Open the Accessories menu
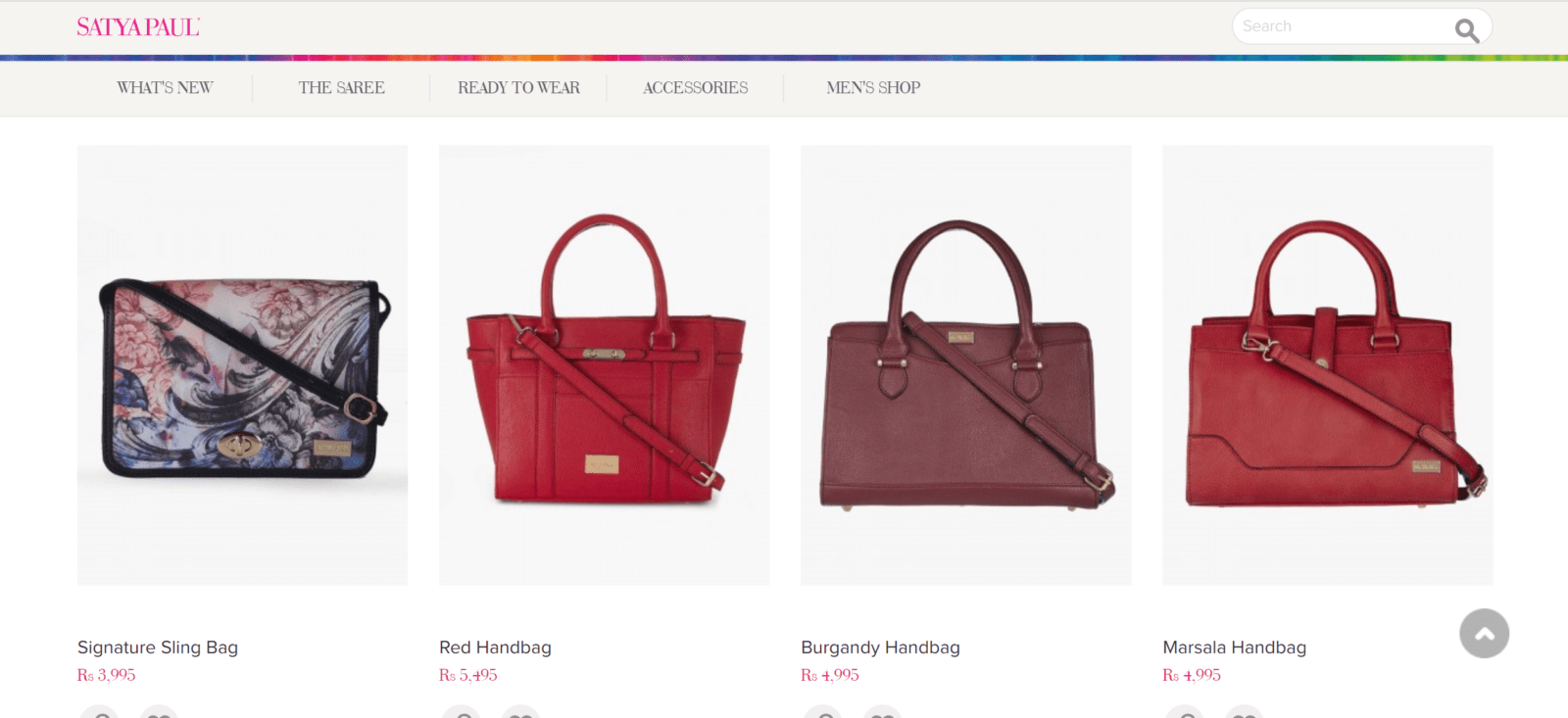Screen dimensions: 1568x718 pyautogui.click(x=695, y=87)
